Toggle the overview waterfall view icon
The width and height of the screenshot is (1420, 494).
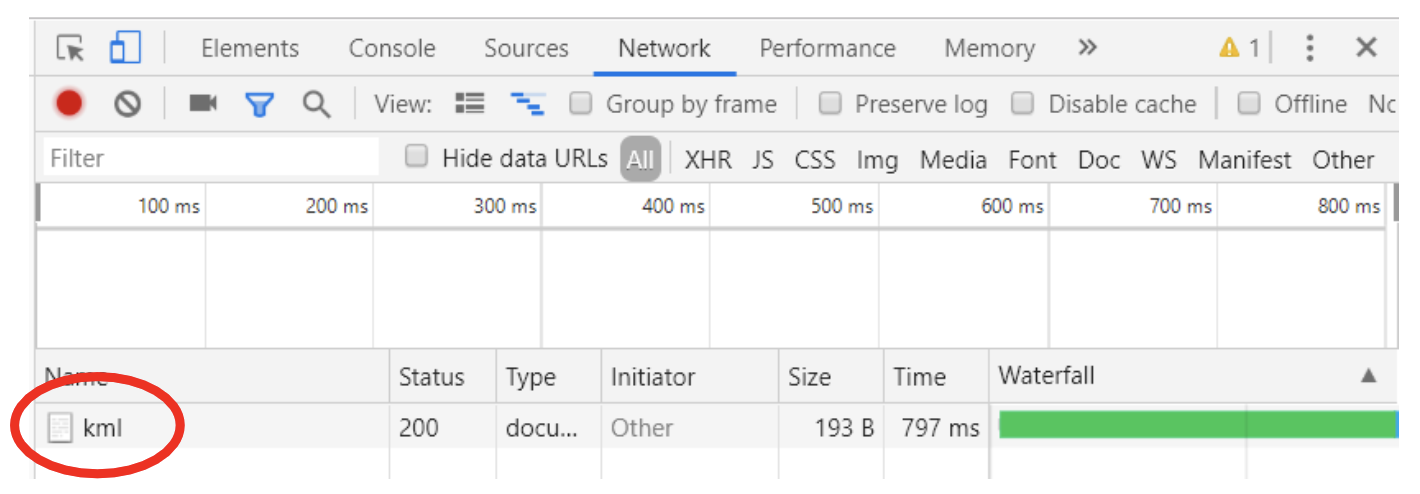coord(526,103)
